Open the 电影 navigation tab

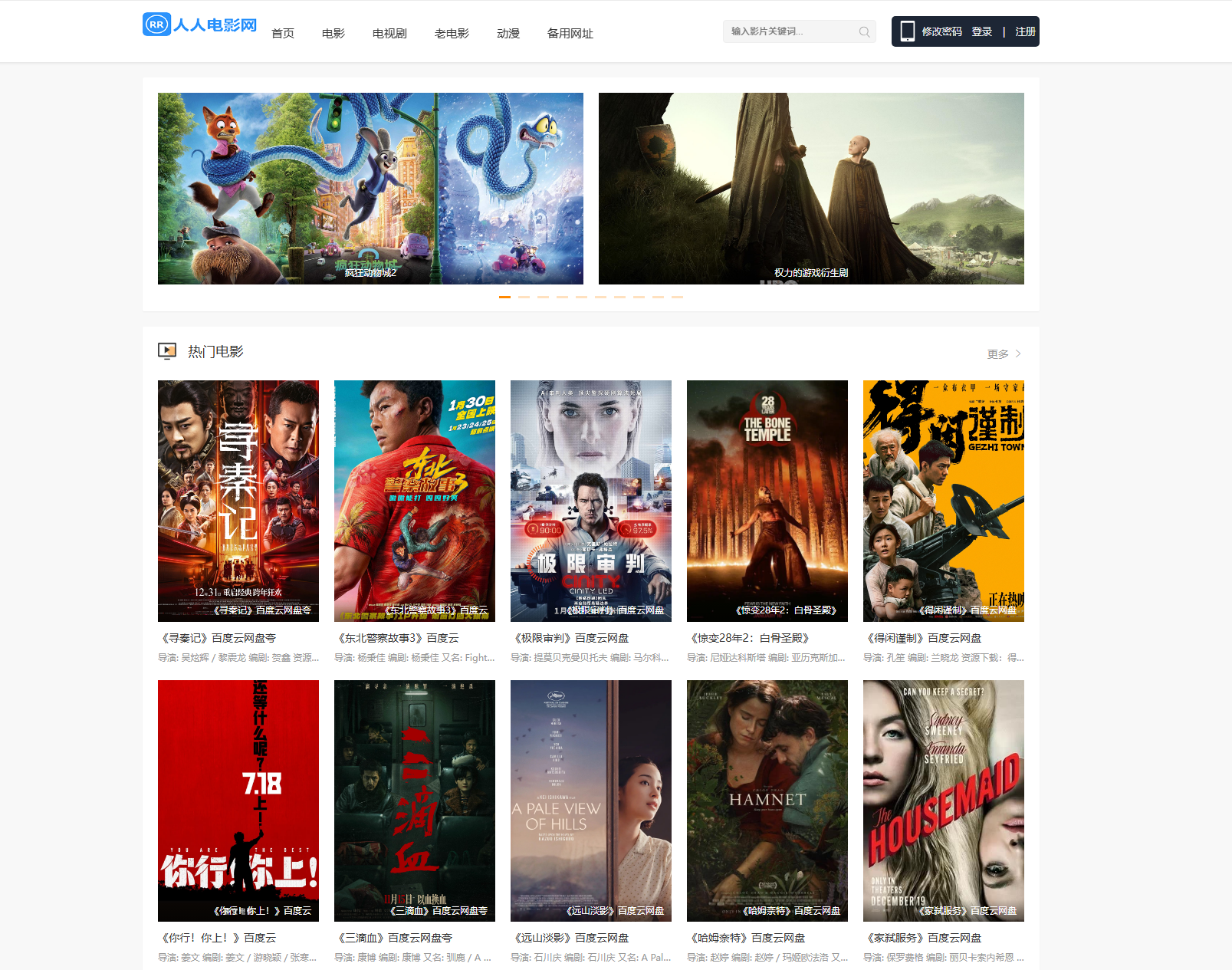(333, 34)
